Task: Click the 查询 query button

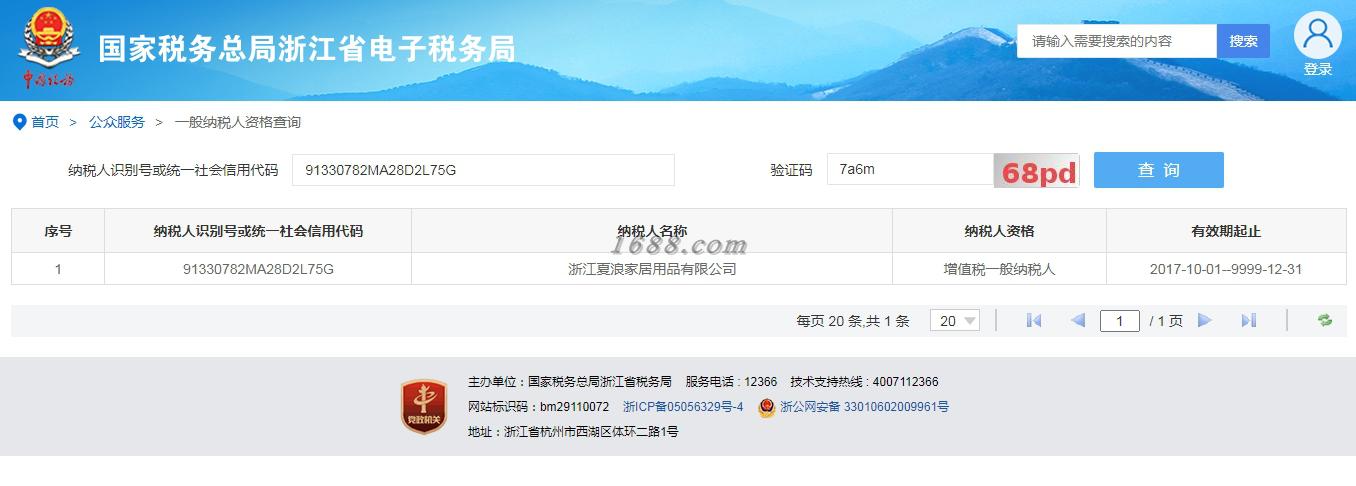Action: [1158, 170]
